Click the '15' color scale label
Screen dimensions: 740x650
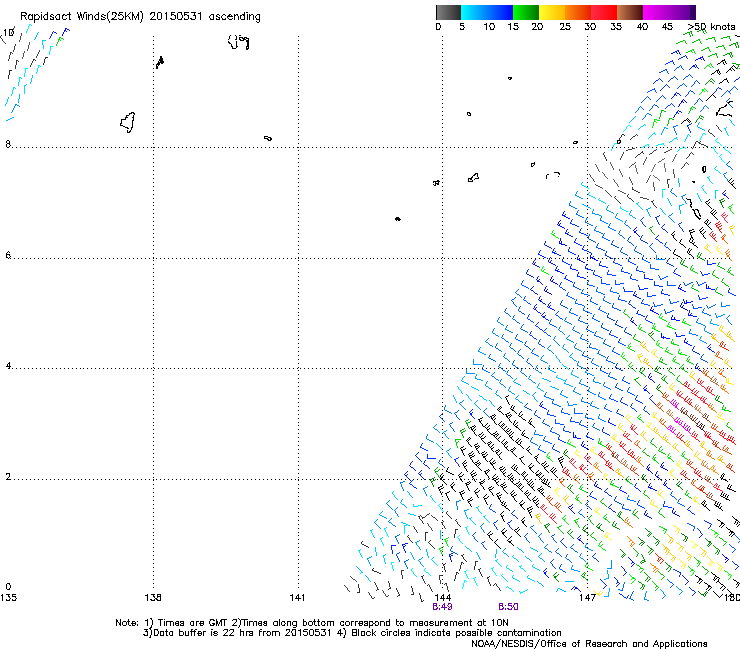click(513, 27)
